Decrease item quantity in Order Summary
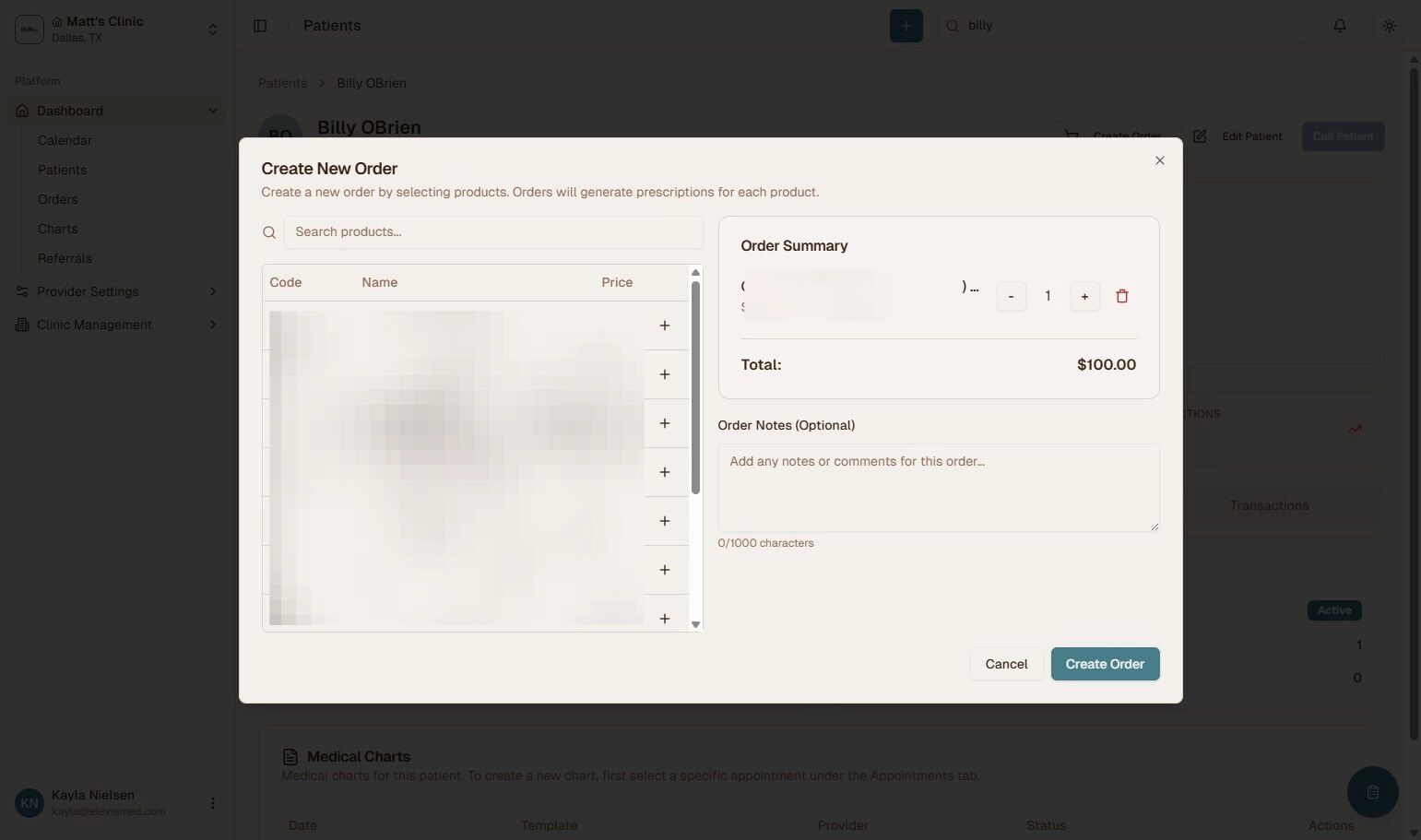This screenshot has height=840, width=1421. tap(1012, 296)
